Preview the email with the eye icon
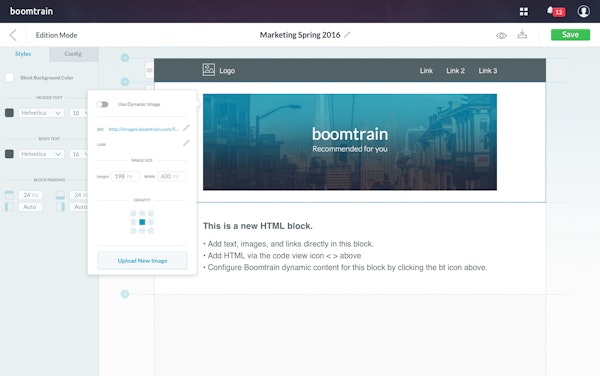Screen dimensions: 600x376 [501, 36]
